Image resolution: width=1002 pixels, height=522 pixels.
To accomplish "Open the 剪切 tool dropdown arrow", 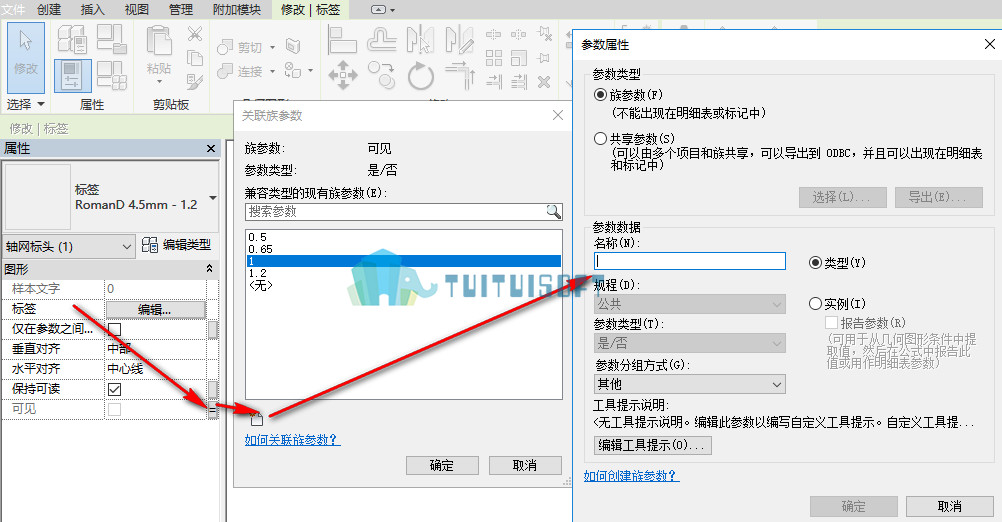I will click(272, 47).
